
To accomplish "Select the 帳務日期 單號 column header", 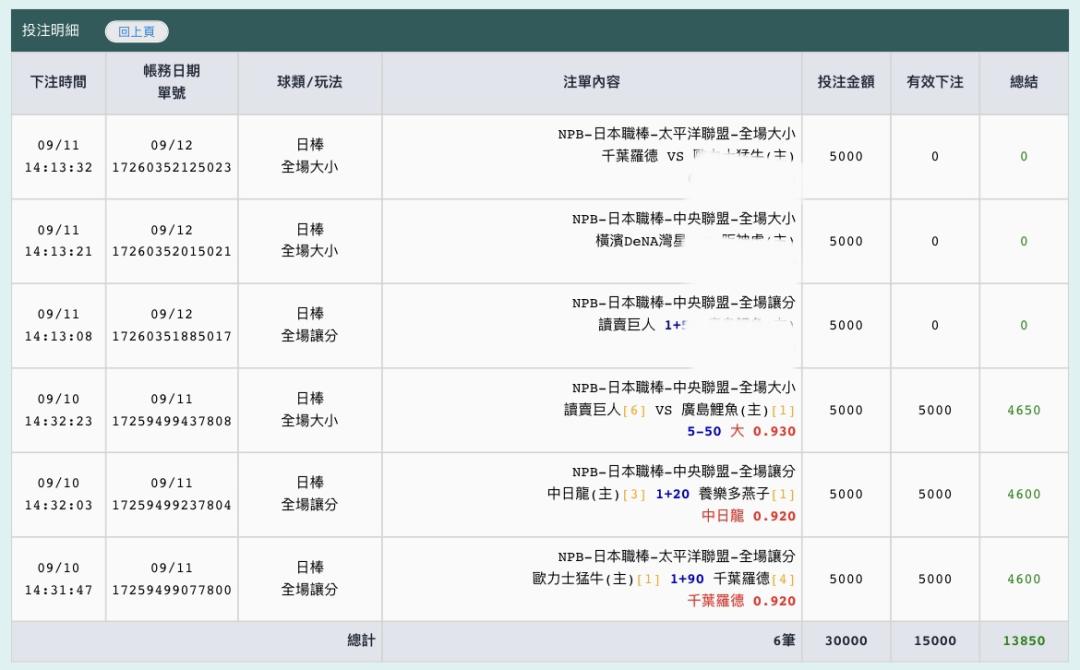I will click(x=172, y=82).
